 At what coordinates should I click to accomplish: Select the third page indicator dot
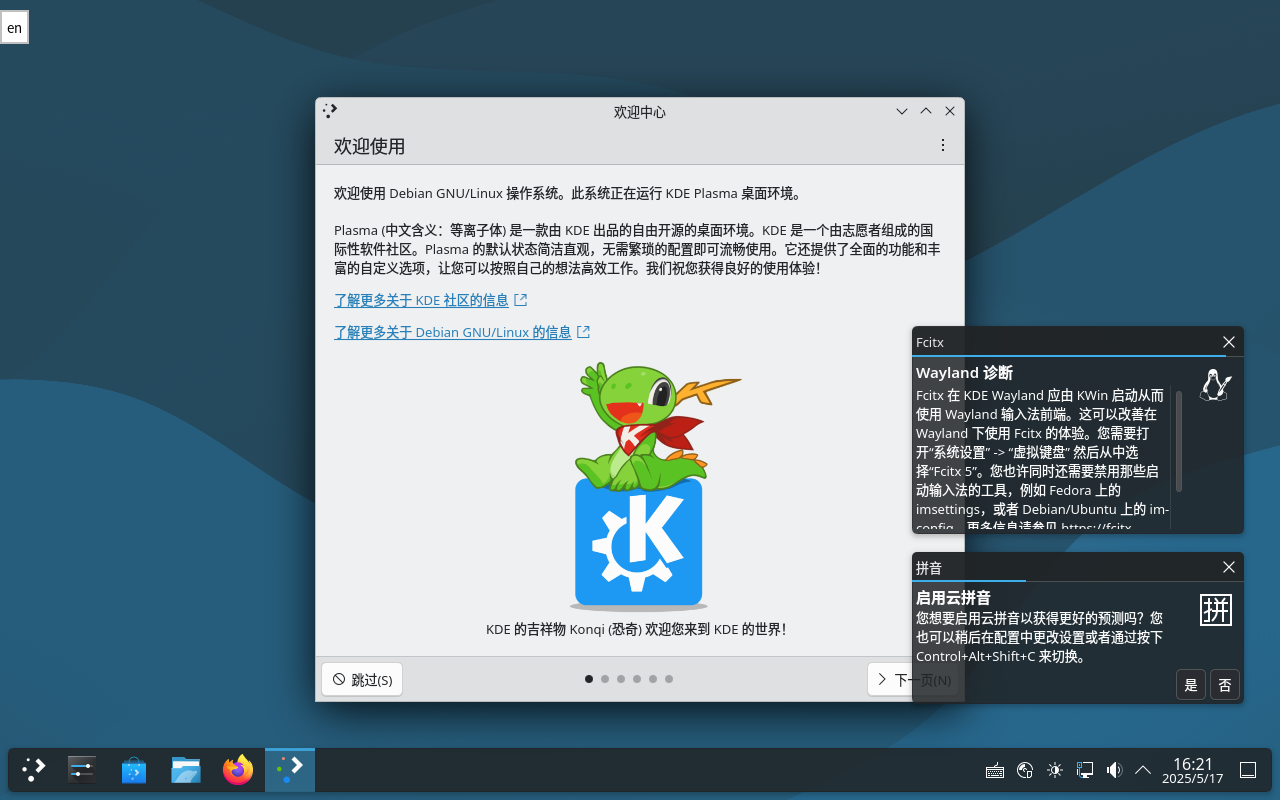pyautogui.click(x=621, y=679)
